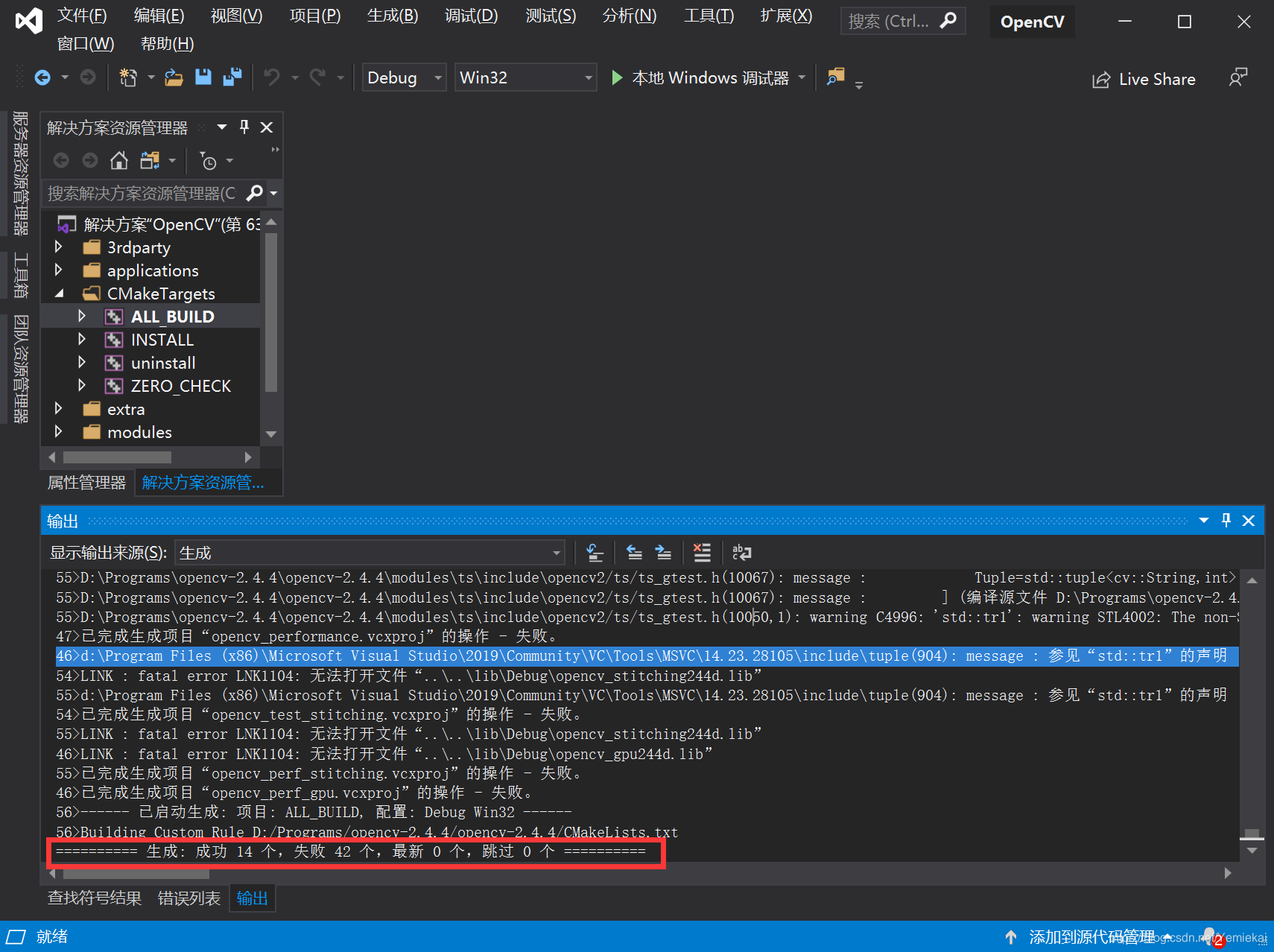Open the 调试(D) menu

pyautogui.click(x=471, y=16)
